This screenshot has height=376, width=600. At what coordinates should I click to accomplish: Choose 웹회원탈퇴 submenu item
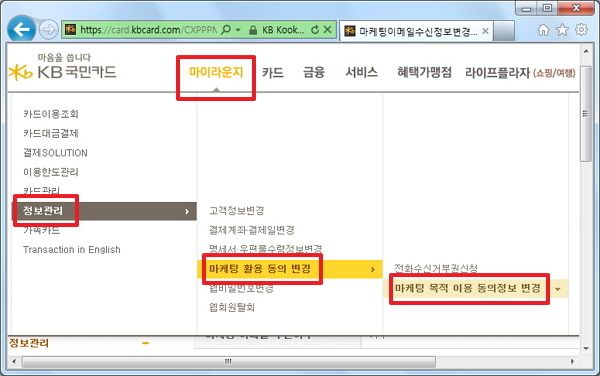tap(232, 307)
